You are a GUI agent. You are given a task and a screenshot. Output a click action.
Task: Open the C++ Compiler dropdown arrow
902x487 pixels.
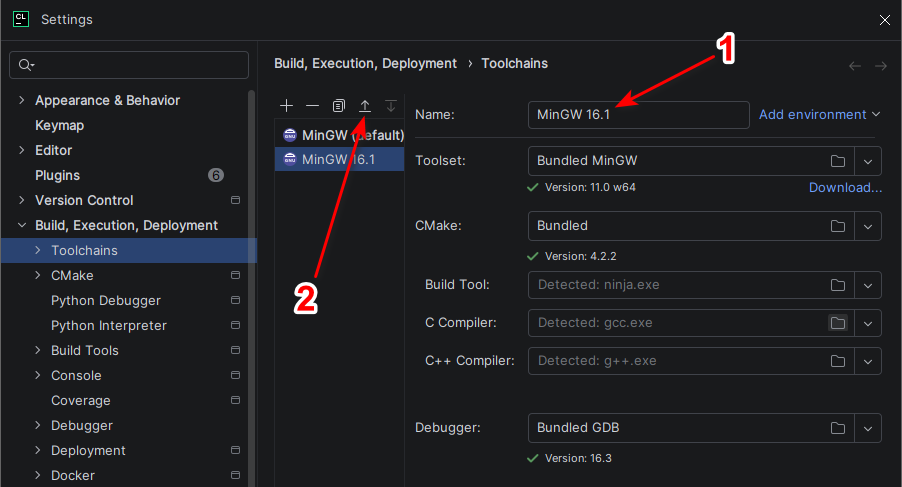click(868, 361)
